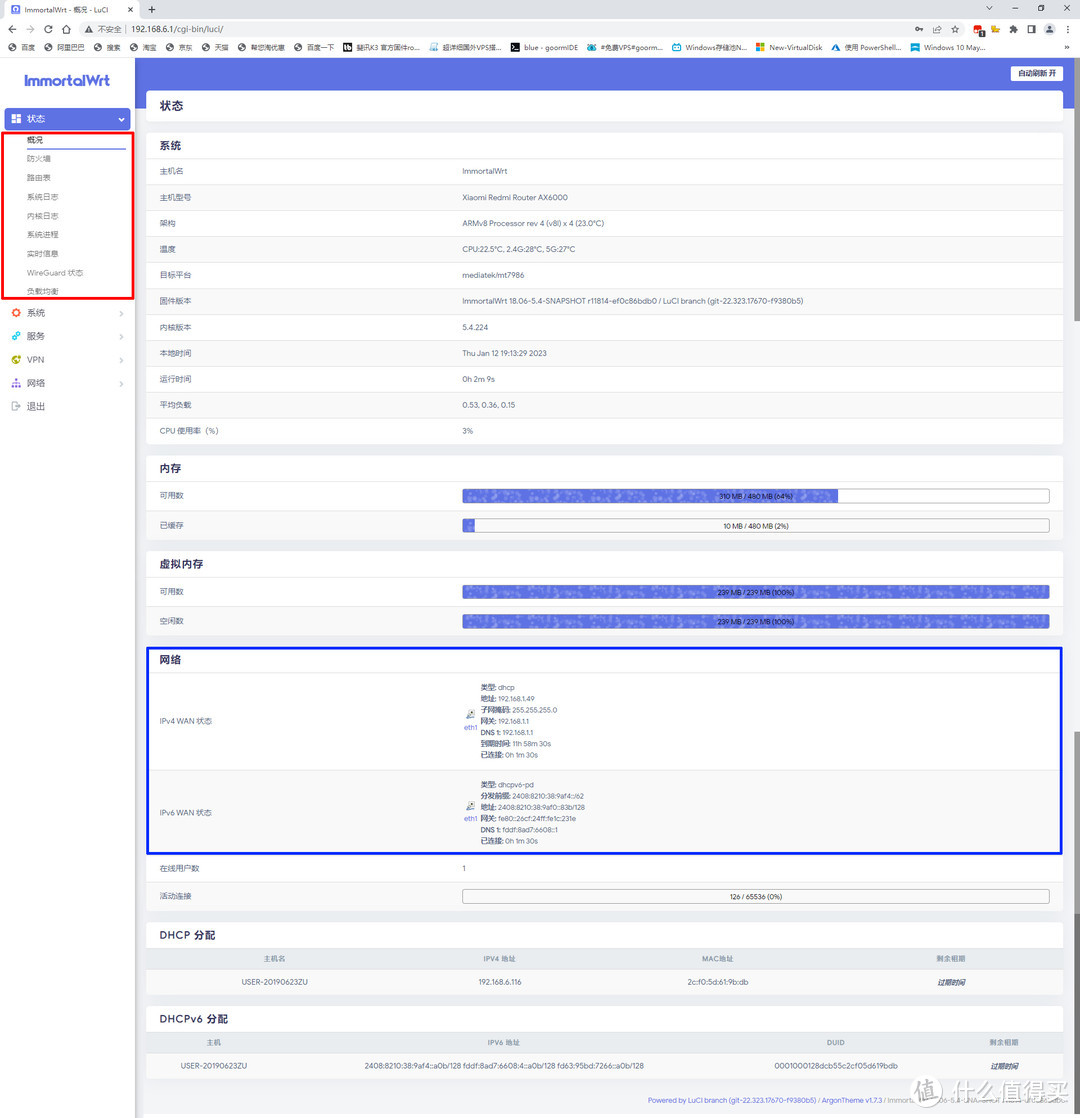Click the IPv4 address 192.168.6.116 cell
1080x1118 pixels.
point(500,982)
